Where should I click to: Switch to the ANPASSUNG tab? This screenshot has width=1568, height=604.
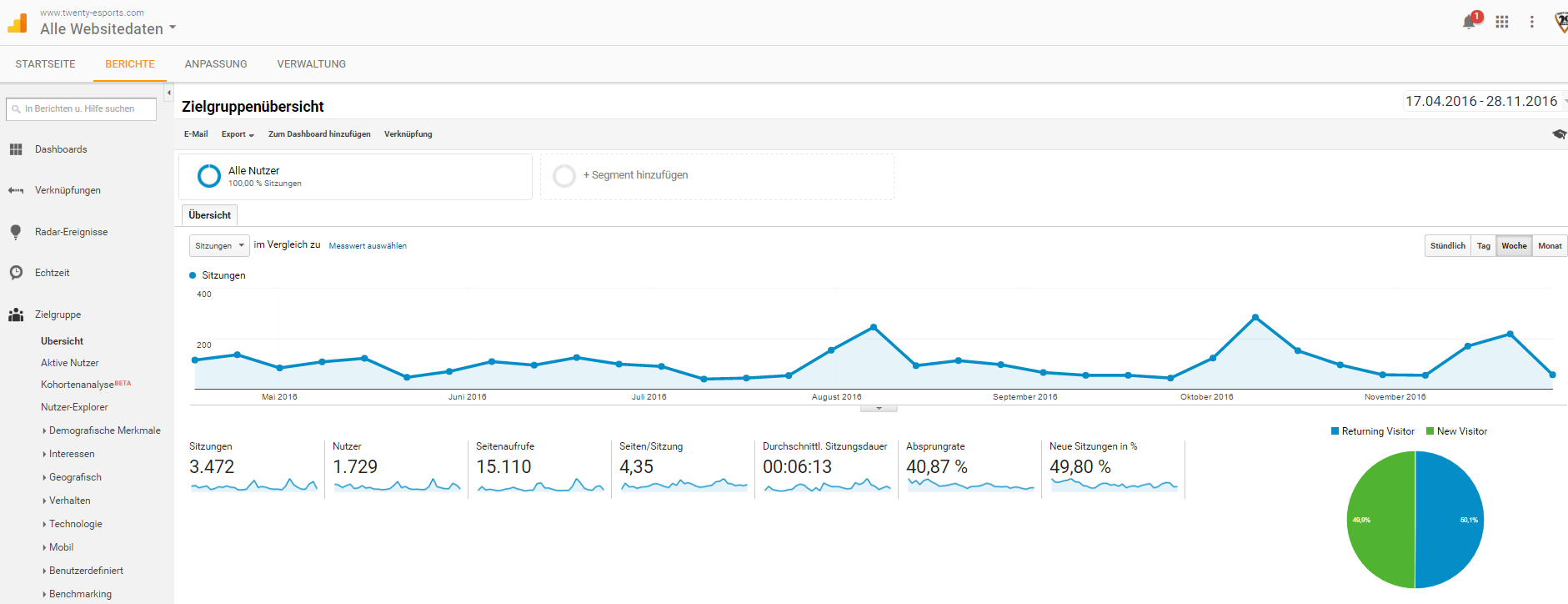(216, 64)
